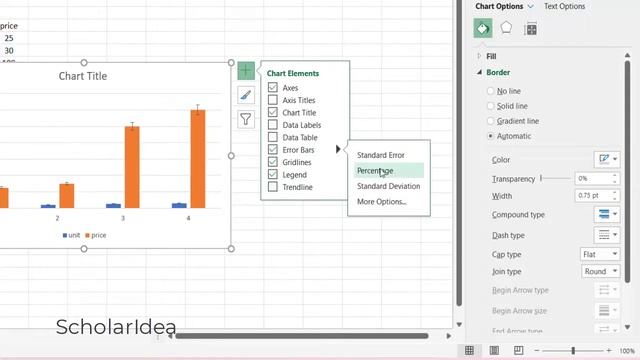Click the cell containing 25
This screenshot has height=360, width=640.
[x=9, y=38]
